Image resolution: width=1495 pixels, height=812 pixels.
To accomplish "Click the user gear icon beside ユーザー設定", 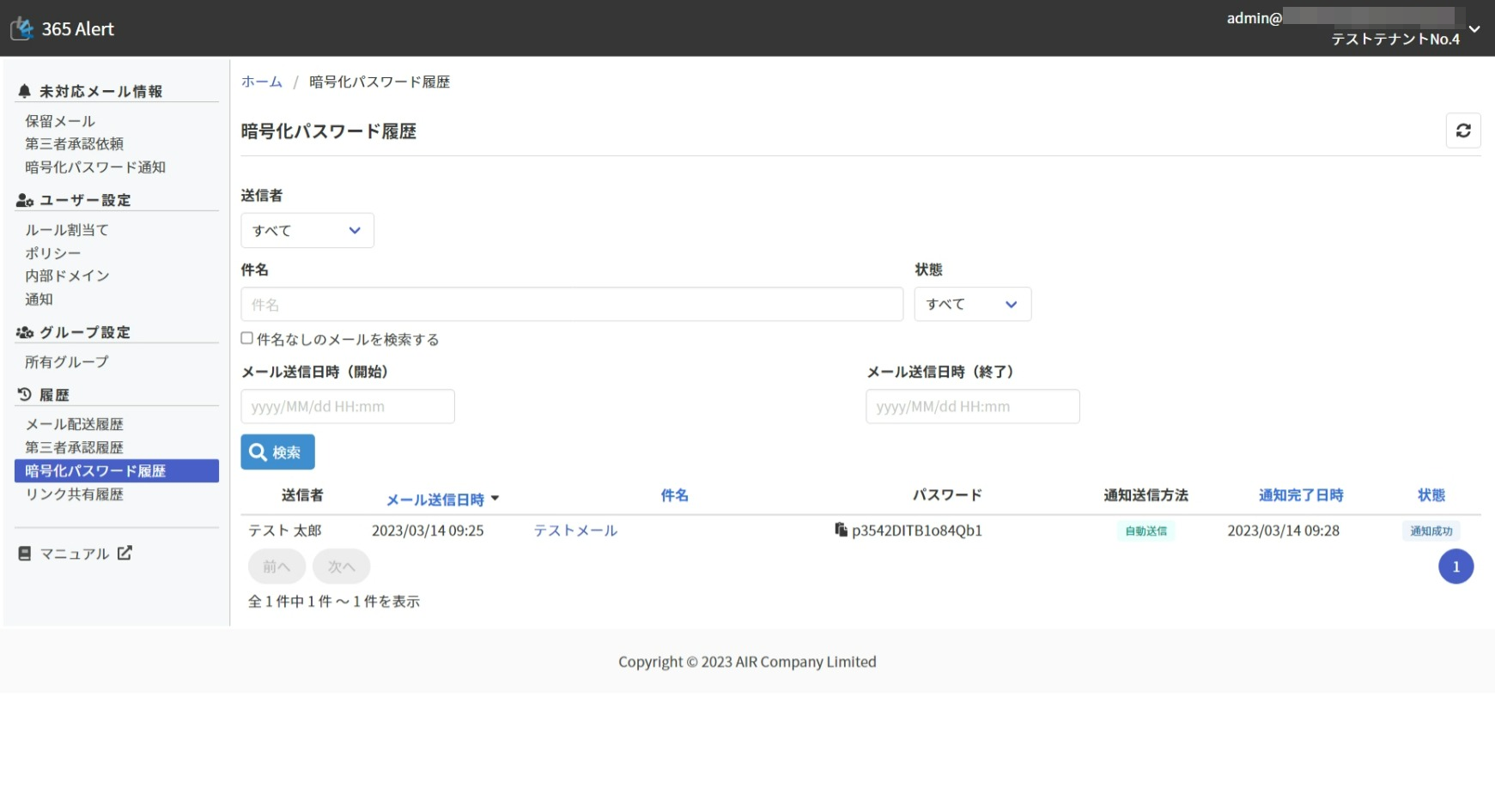I will [x=24, y=200].
